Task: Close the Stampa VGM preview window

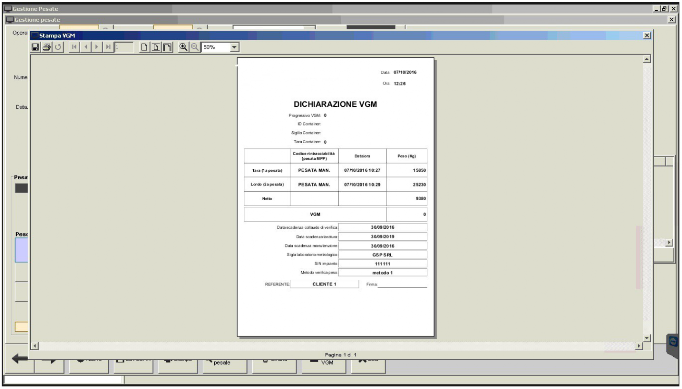Action: [647, 35]
